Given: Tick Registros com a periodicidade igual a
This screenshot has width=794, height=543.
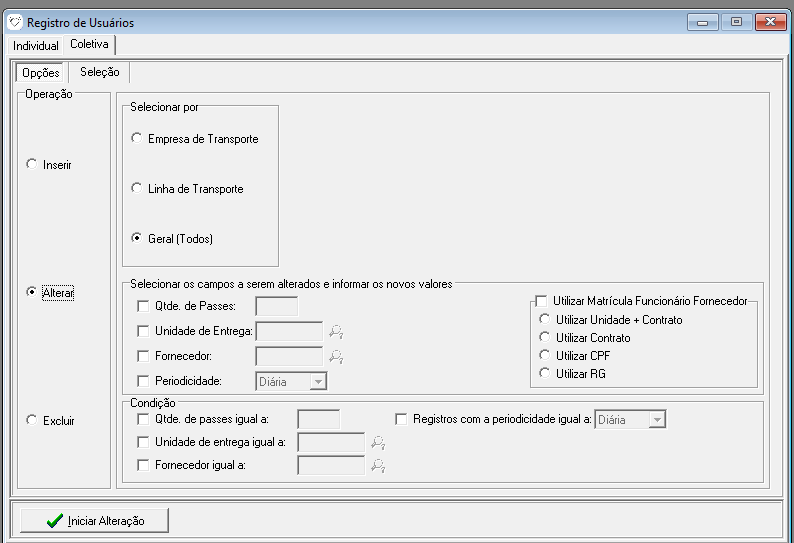Looking at the screenshot, I should (403, 420).
